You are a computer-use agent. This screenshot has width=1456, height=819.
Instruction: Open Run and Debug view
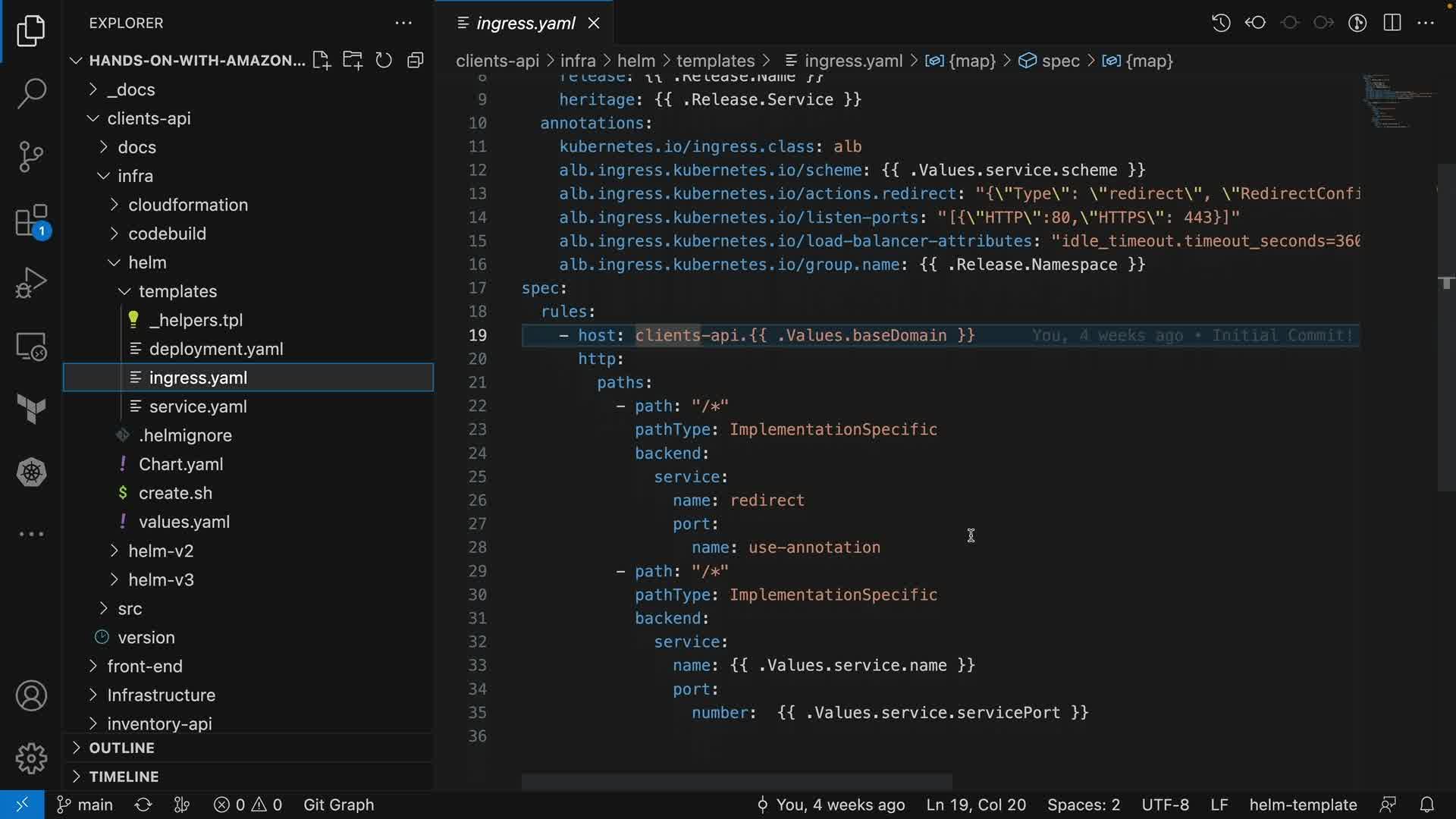pos(31,283)
